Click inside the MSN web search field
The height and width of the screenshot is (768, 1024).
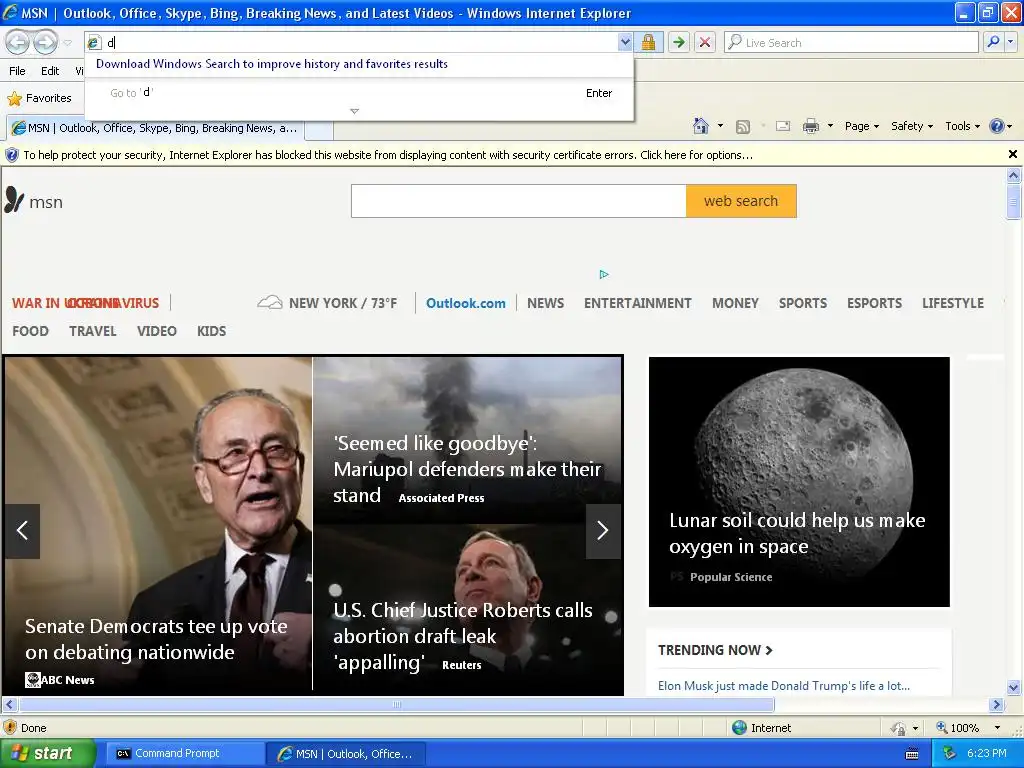[x=519, y=200]
